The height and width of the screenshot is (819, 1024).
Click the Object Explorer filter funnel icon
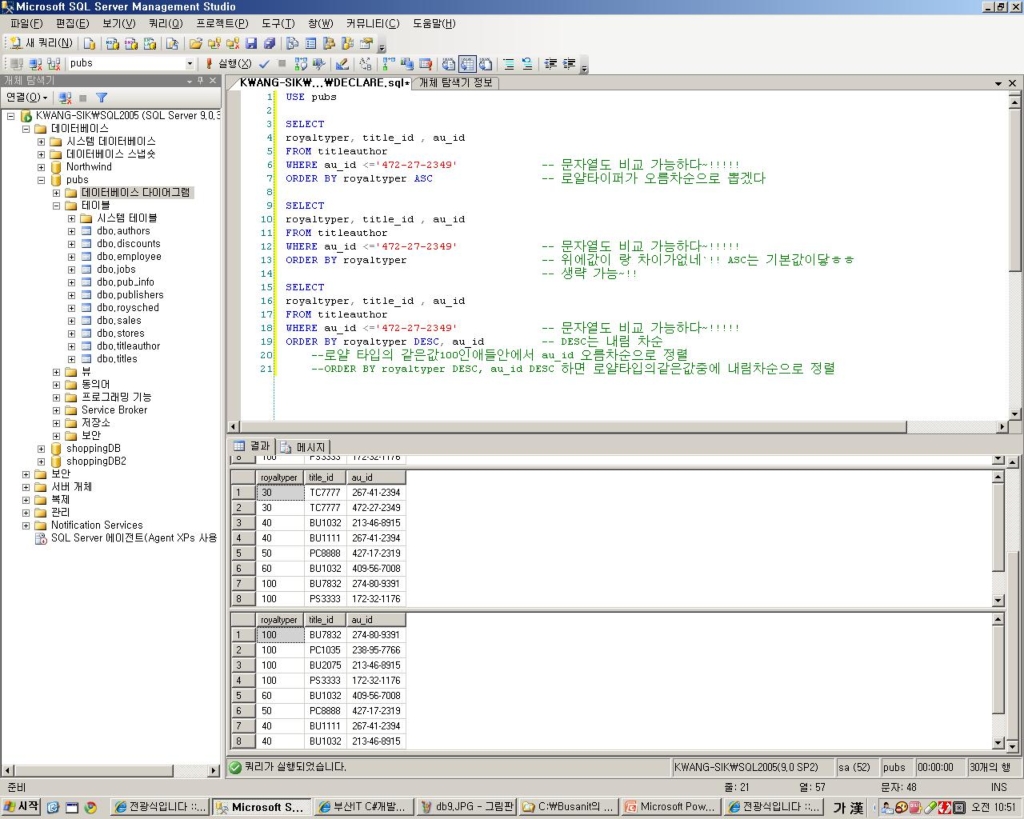coord(101,97)
